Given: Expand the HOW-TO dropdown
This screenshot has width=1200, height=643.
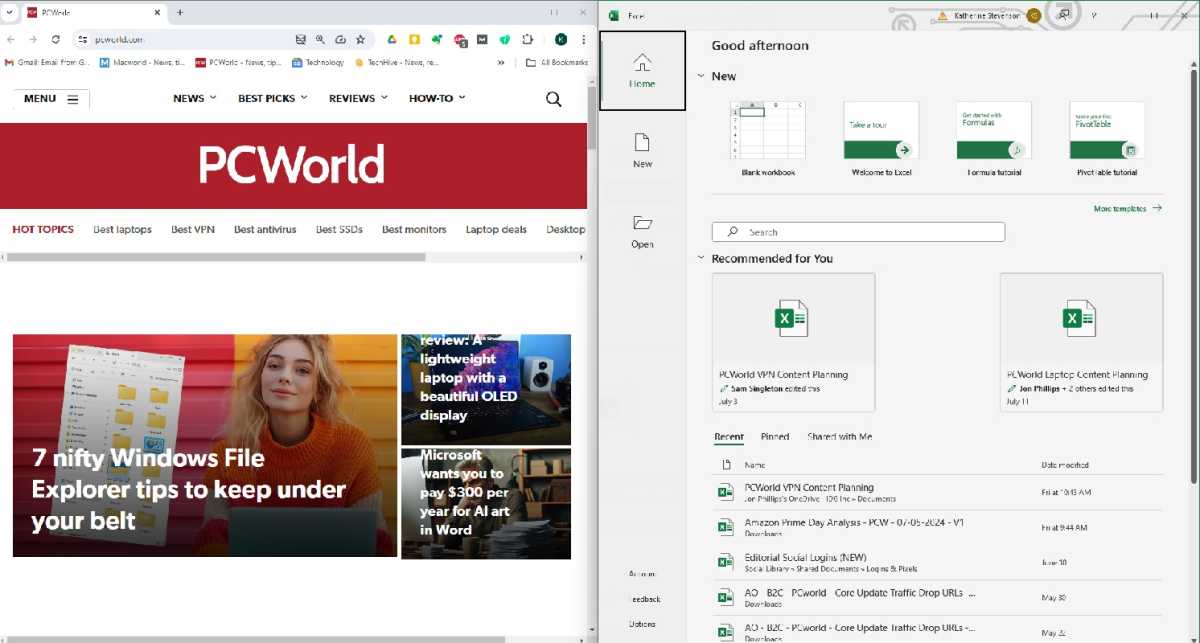Looking at the screenshot, I should 438,98.
